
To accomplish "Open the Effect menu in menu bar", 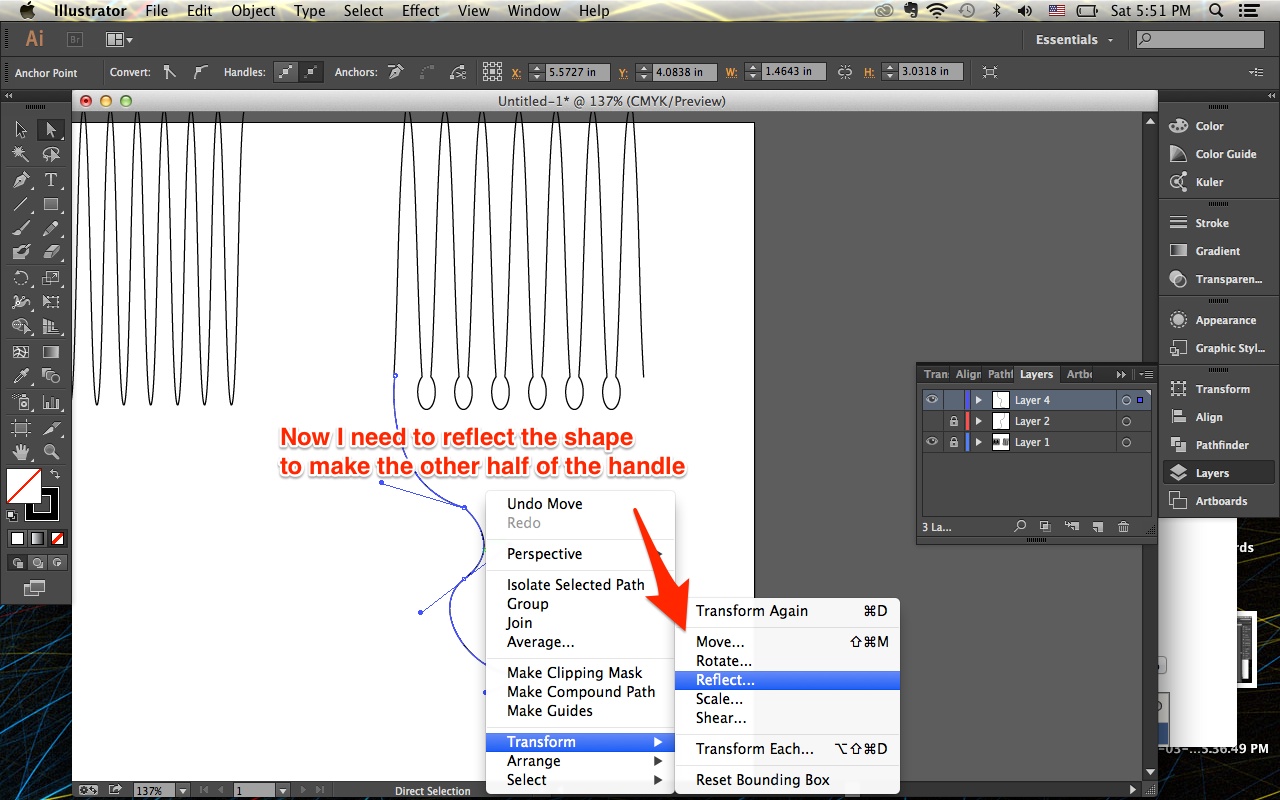I will [x=421, y=11].
